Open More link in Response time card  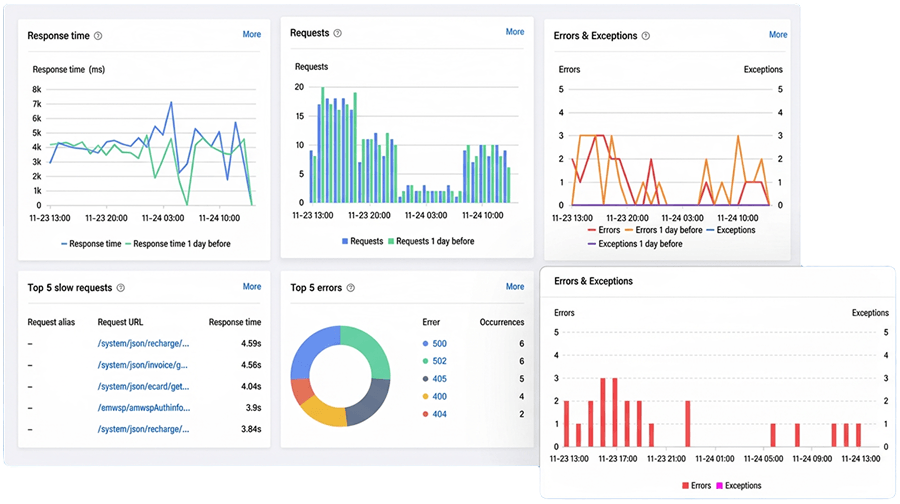click(x=251, y=34)
